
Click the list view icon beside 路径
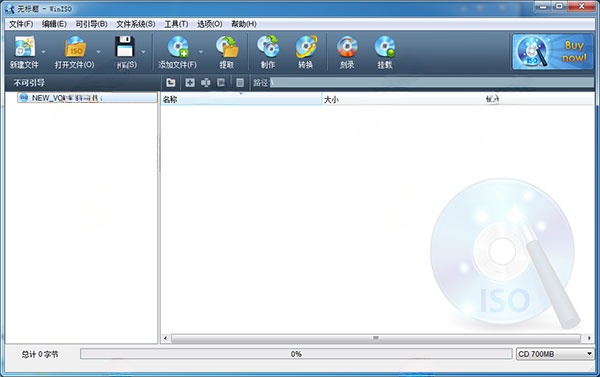[x=240, y=82]
